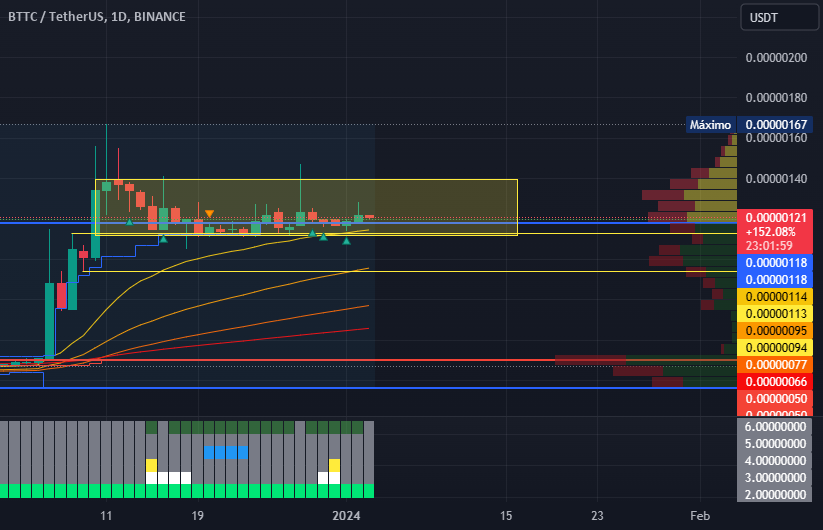The image size is (823, 530).
Task: Select the 0.00000167 maximum price label
Action: point(776,125)
